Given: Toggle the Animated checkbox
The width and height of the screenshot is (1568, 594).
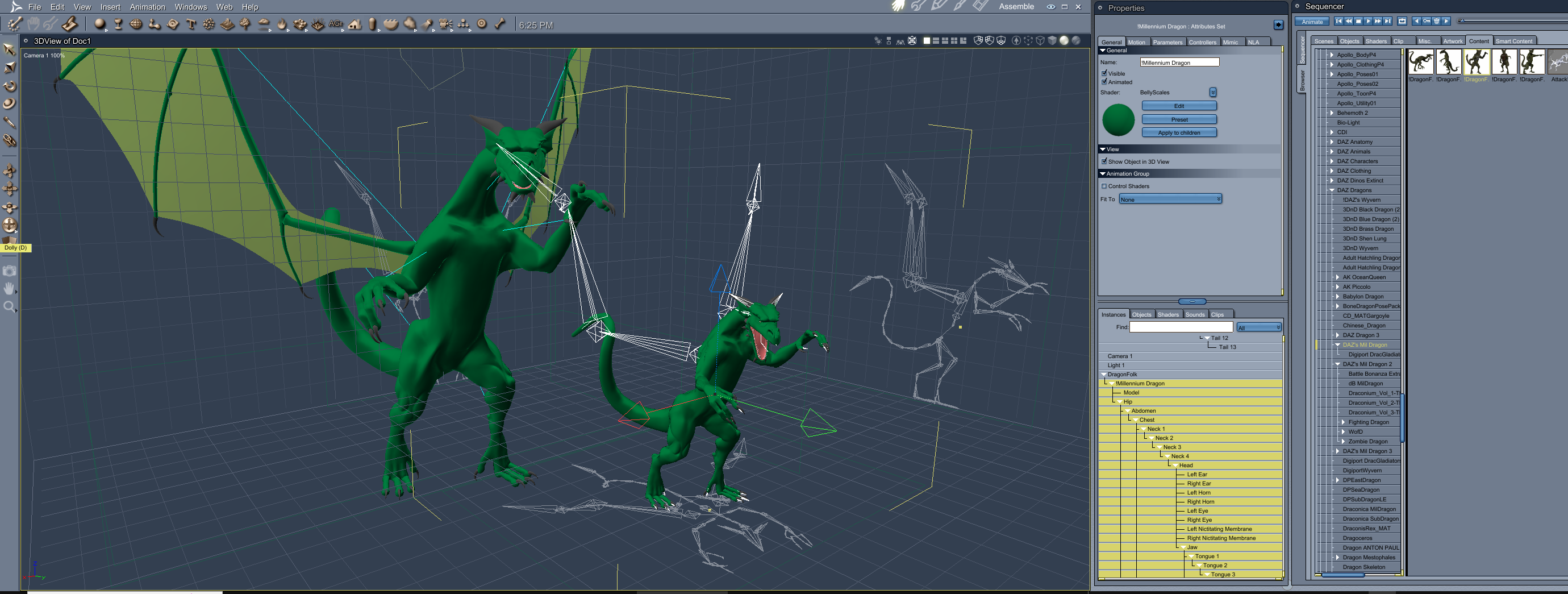Looking at the screenshot, I should (x=1104, y=82).
